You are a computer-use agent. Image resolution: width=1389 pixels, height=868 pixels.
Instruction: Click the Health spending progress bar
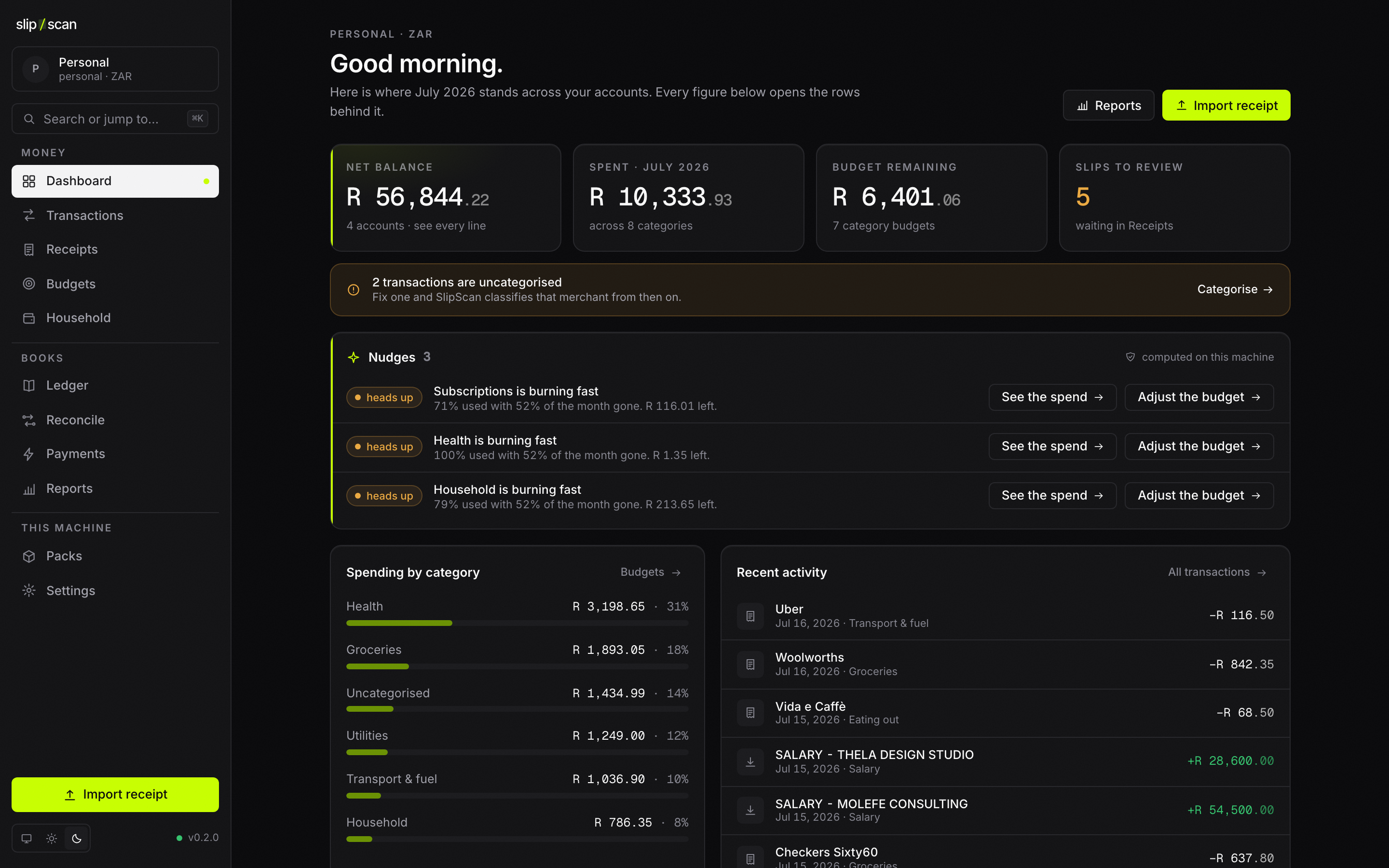(x=517, y=623)
